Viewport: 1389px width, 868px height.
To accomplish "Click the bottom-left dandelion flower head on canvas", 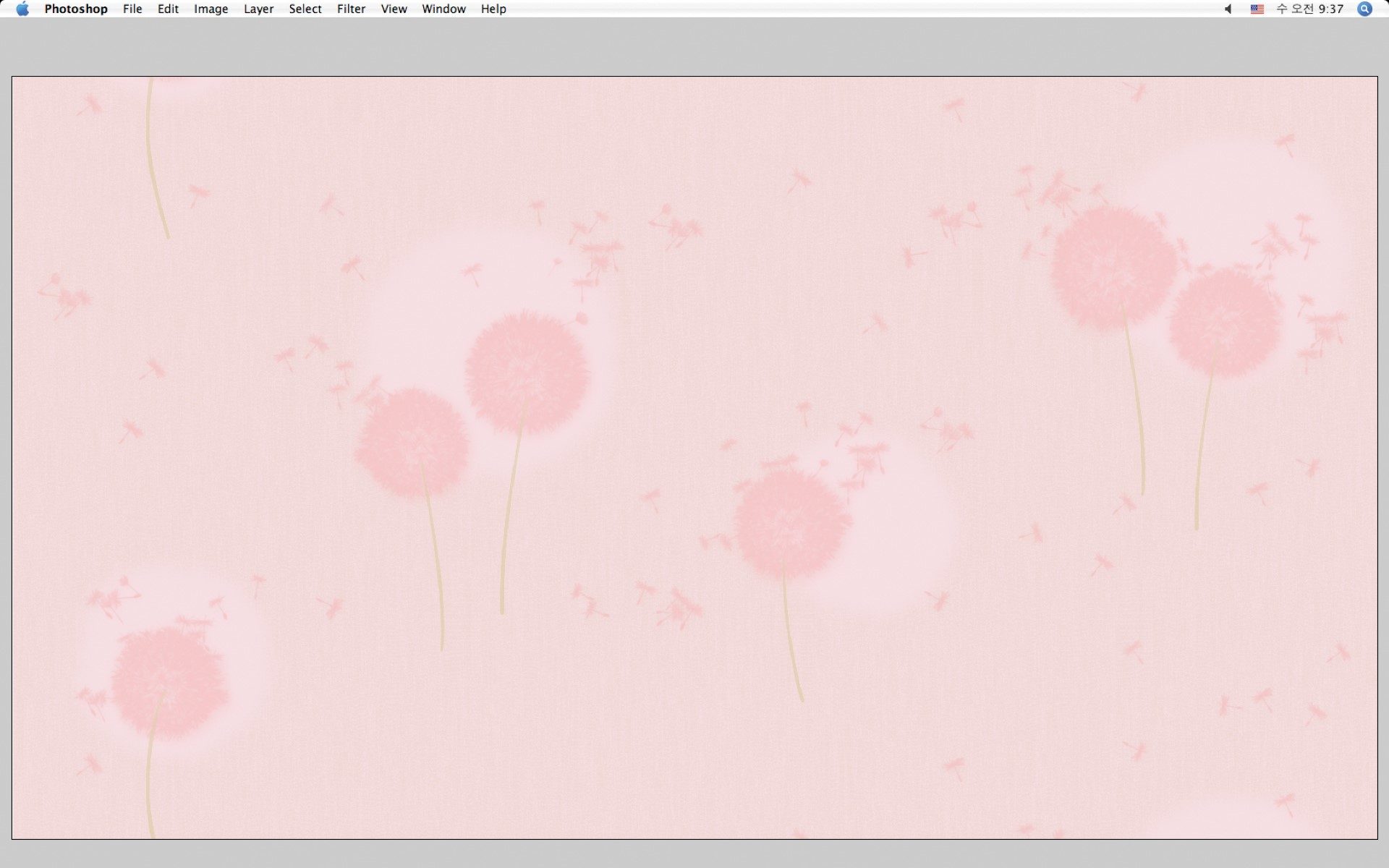I will tap(169, 681).
